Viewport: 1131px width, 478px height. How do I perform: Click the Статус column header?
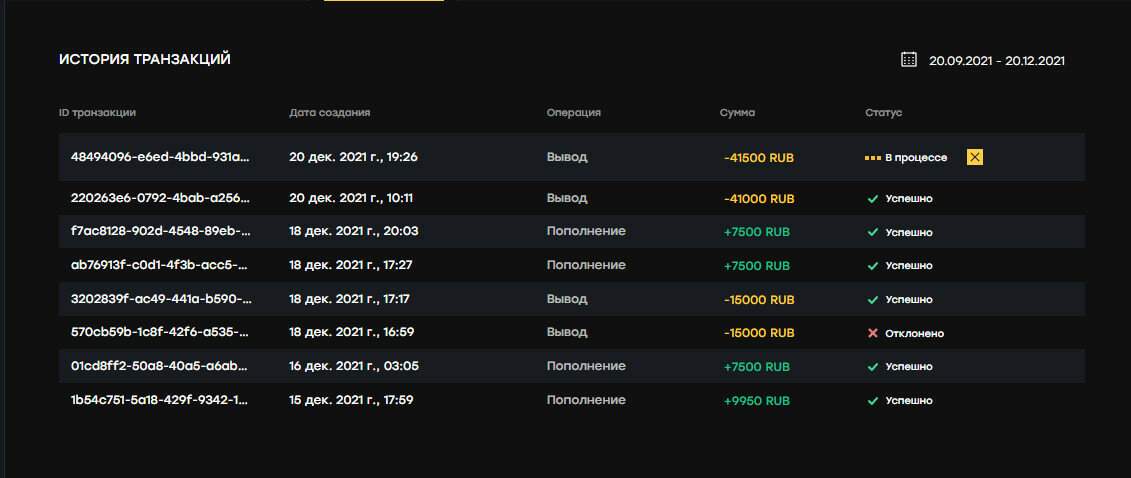[883, 113]
